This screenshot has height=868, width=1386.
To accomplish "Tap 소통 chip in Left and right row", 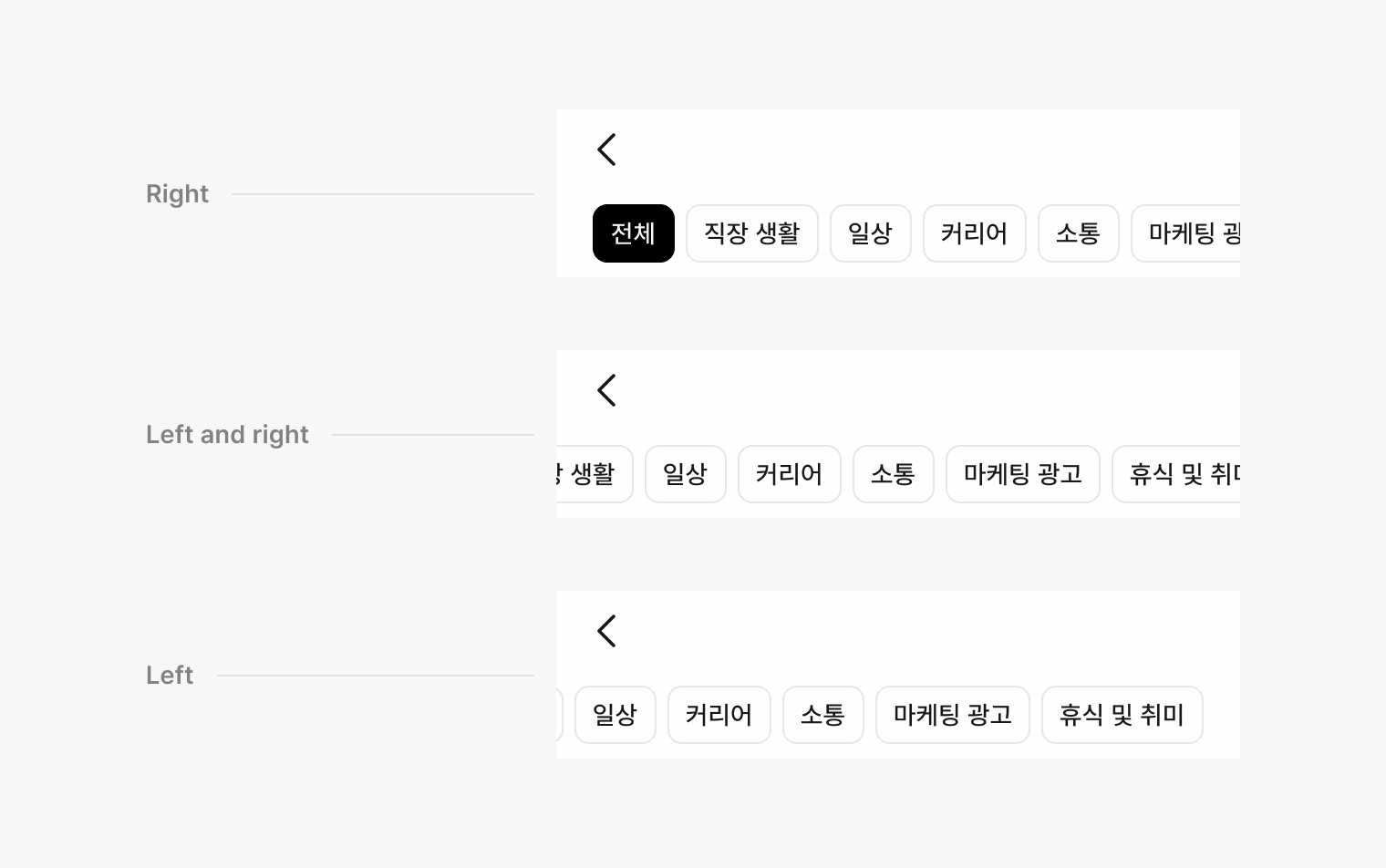I will coord(893,474).
